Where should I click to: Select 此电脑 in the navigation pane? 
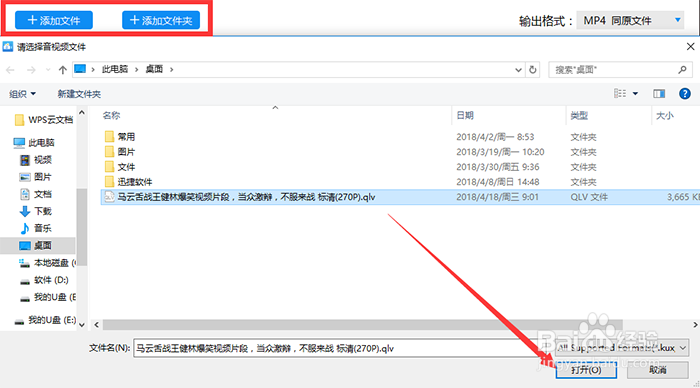pos(34,142)
